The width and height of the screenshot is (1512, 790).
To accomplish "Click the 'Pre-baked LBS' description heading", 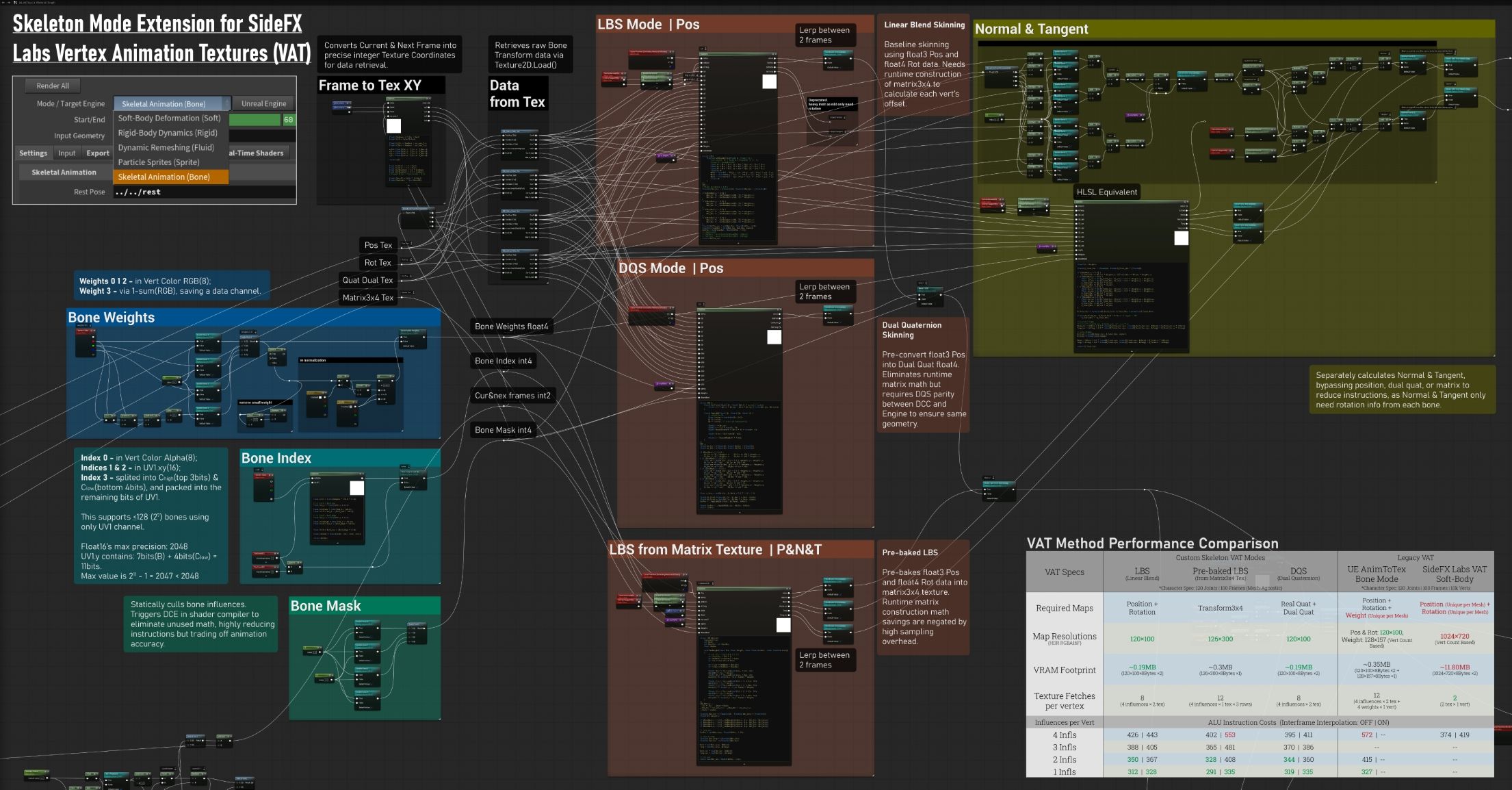I will point(909,552).
